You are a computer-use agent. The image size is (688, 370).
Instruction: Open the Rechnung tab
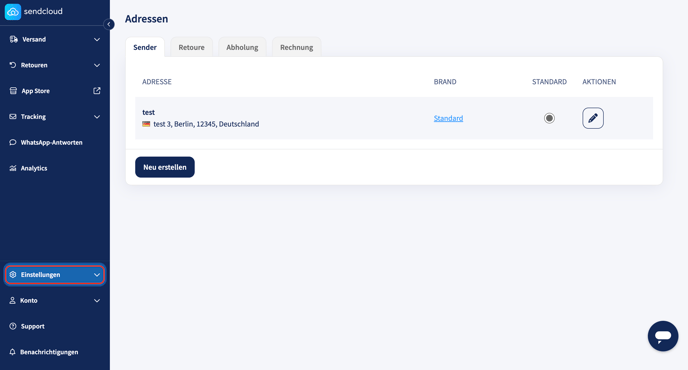click(x=297, y=47)
